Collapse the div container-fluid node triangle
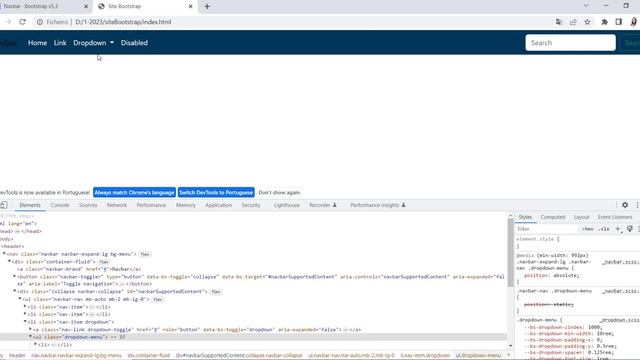Viewport: 640px width, 360px height. coord(9,261)
